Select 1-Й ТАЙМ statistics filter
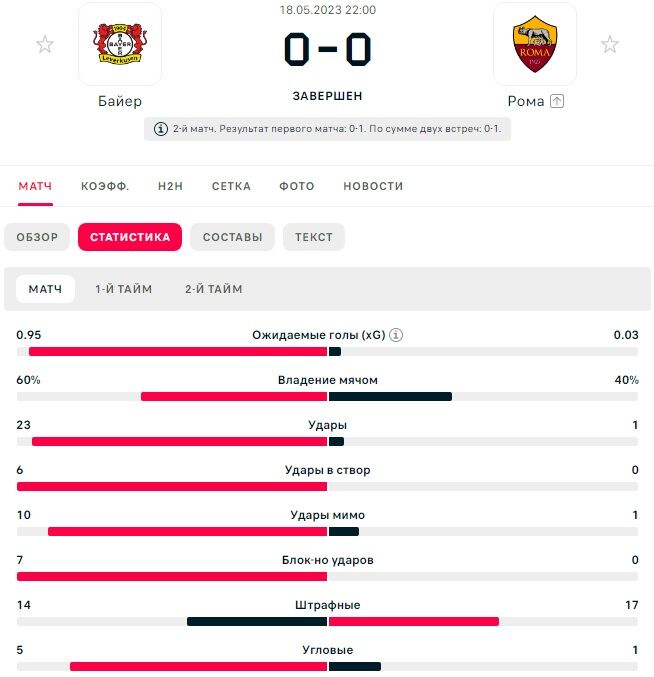Viewport: 654px width, 677px height. click(124, 289)
